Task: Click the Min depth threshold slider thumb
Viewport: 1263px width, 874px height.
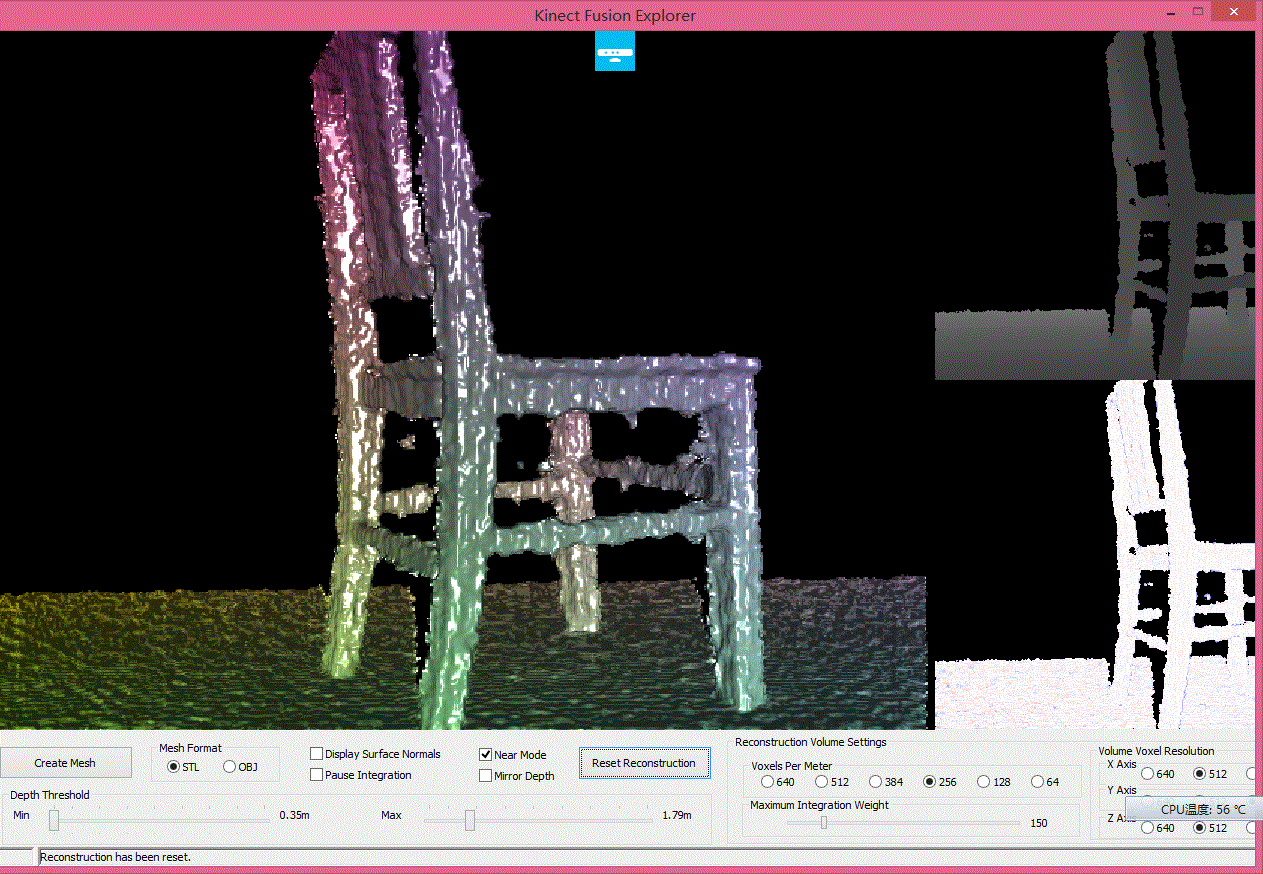Action: 54,820
